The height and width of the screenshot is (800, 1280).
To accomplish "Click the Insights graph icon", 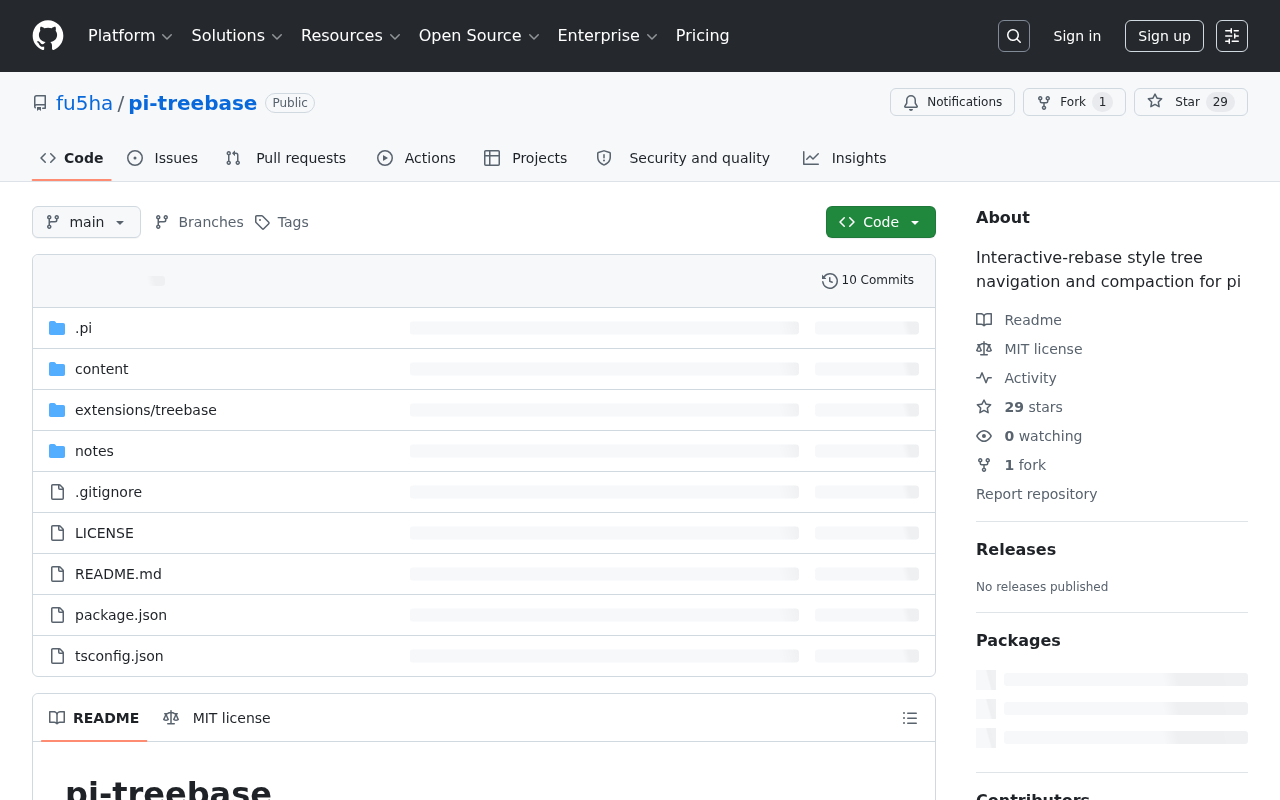I will [811, 158].
